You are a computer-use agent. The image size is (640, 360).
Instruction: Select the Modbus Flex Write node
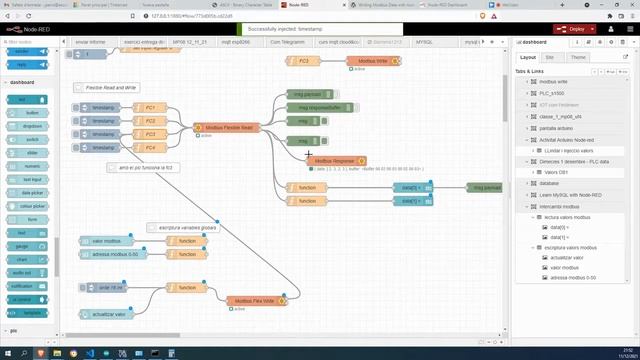pos(257,301)
